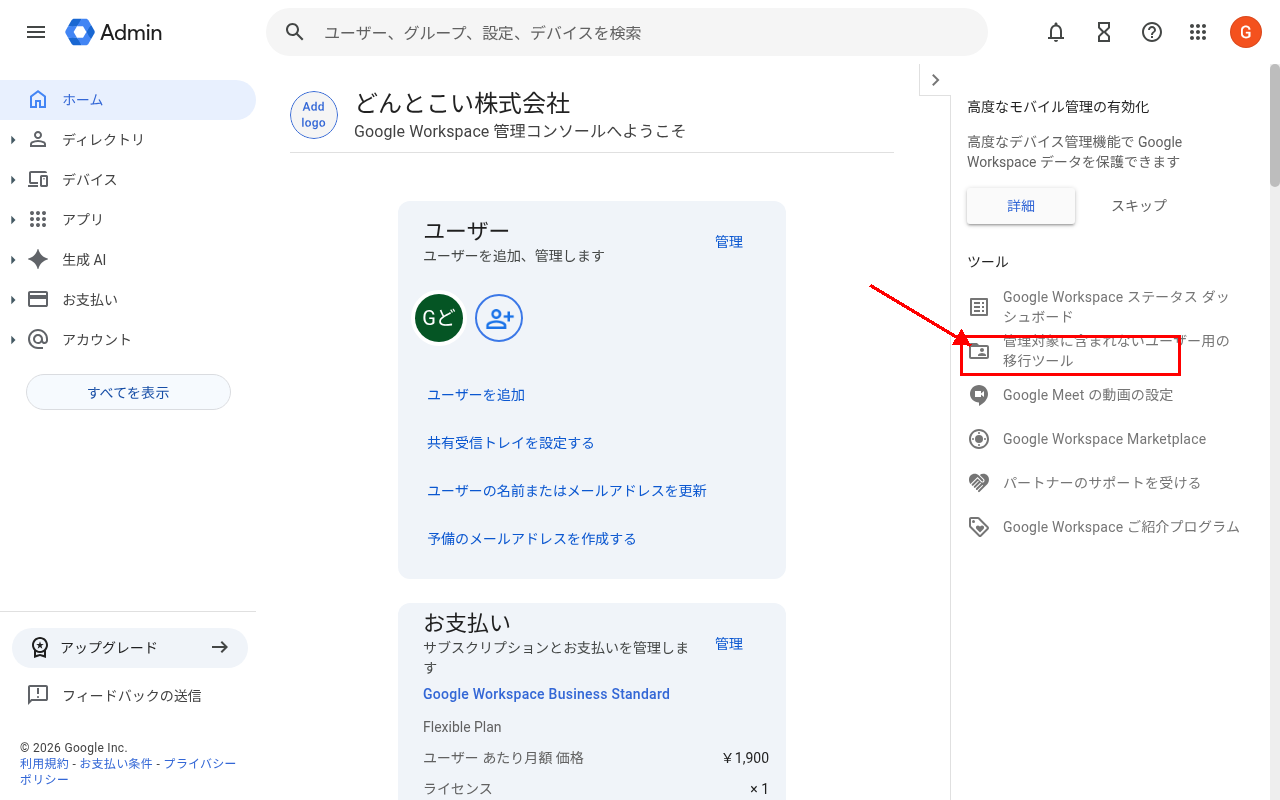Click 共有受信トレイを設定する link
This screenshot has height=800, width=1280.
tap(511, 443)
